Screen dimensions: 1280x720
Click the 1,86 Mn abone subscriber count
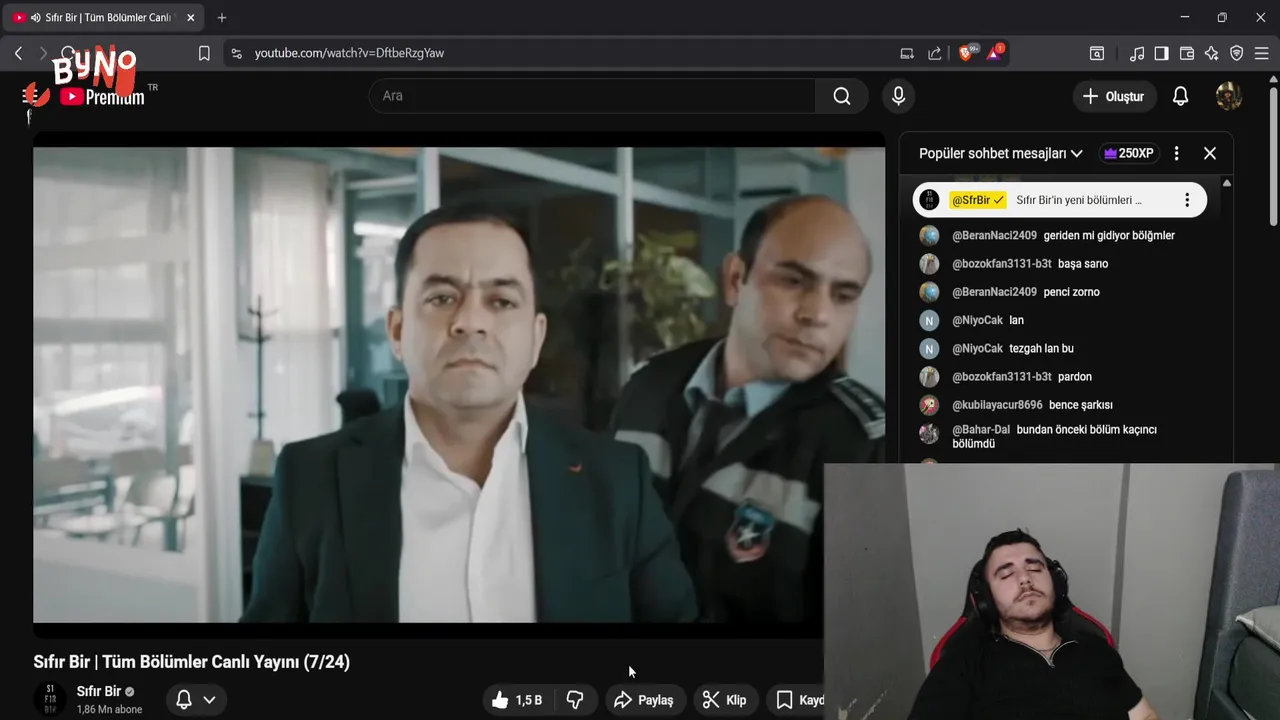coord(110,709)
